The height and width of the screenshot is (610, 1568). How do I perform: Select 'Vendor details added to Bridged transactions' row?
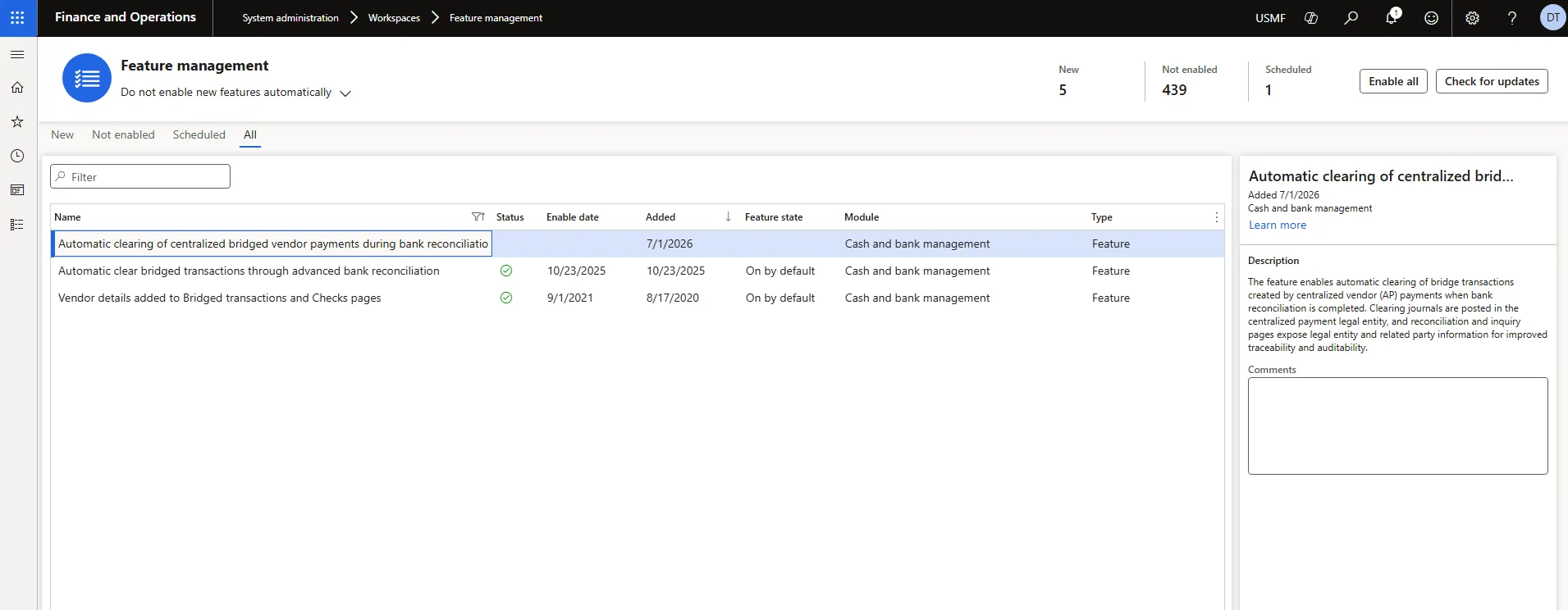pos(638,298)
